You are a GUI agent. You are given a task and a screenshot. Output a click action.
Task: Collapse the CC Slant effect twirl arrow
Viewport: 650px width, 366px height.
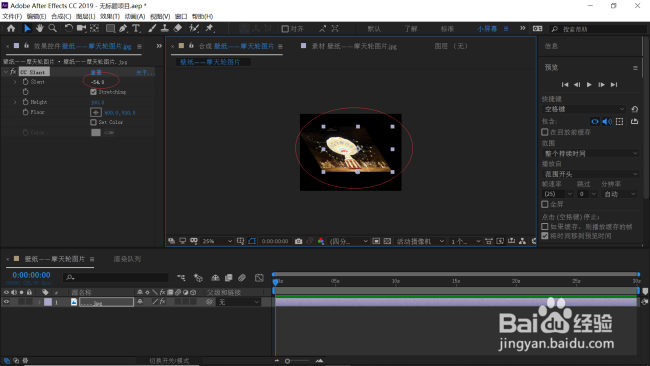(5, 72)
